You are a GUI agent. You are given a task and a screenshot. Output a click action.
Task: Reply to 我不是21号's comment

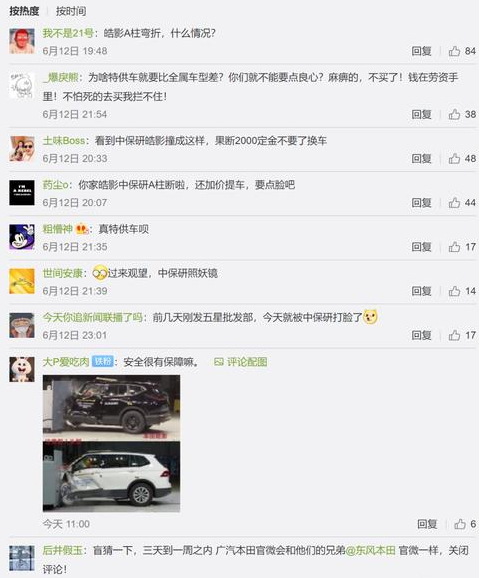click(x=421, y=51)
